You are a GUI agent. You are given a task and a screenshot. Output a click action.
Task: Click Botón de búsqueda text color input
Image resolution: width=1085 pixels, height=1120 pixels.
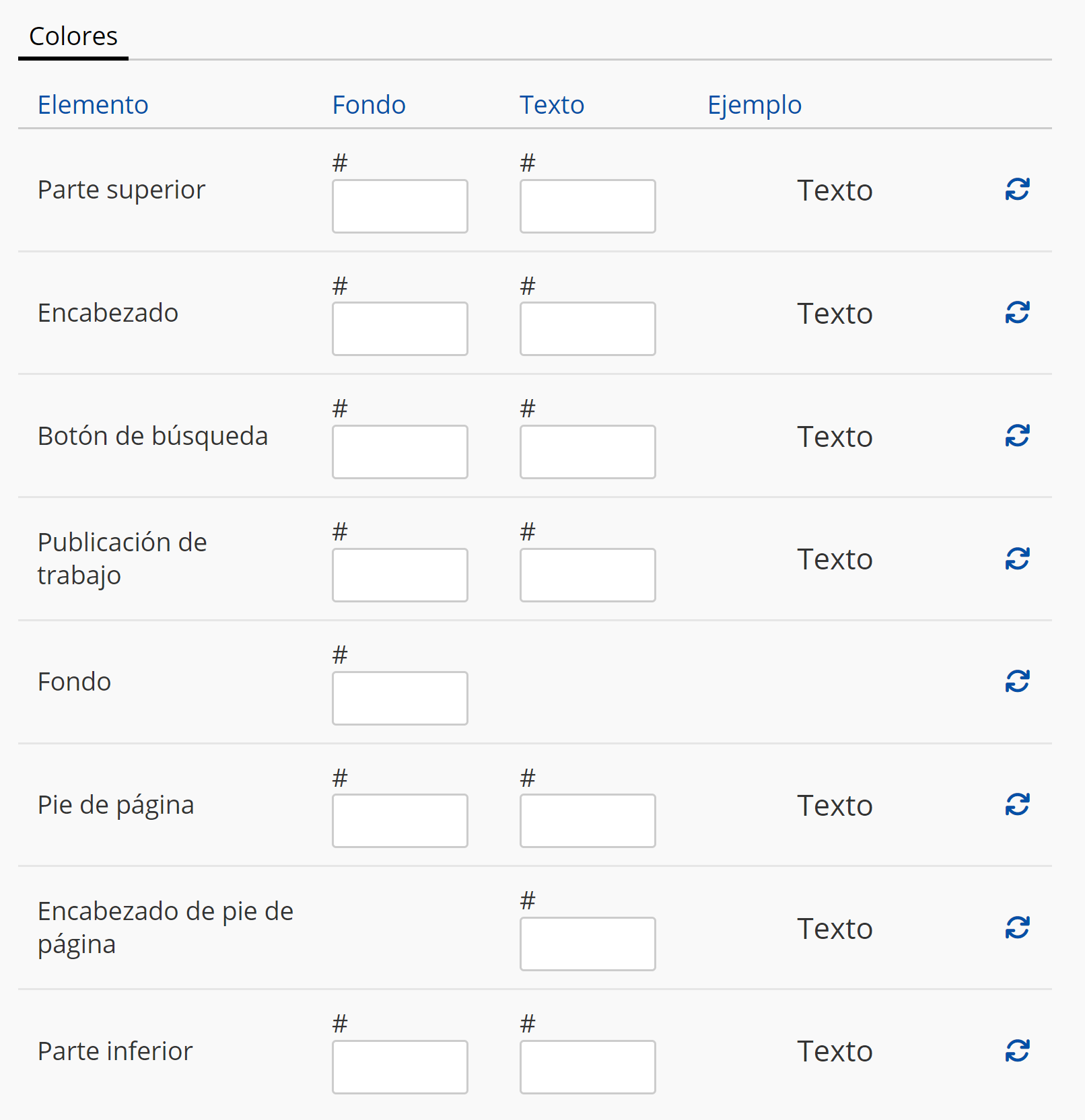tap(588, 452)
